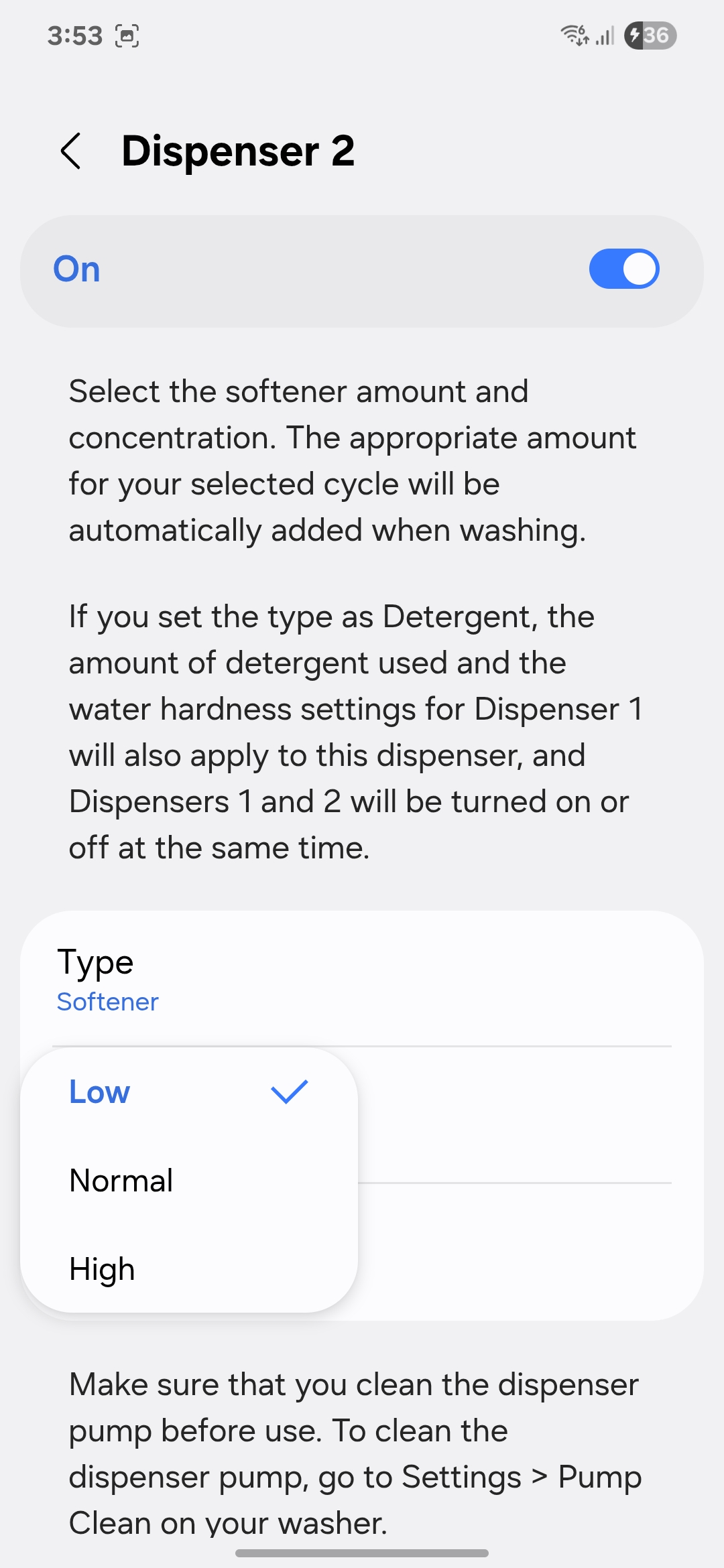The height and width of the screenshot is (1568, 724).
Task: Tap the Softener type value
Action: pos(108,1002)
